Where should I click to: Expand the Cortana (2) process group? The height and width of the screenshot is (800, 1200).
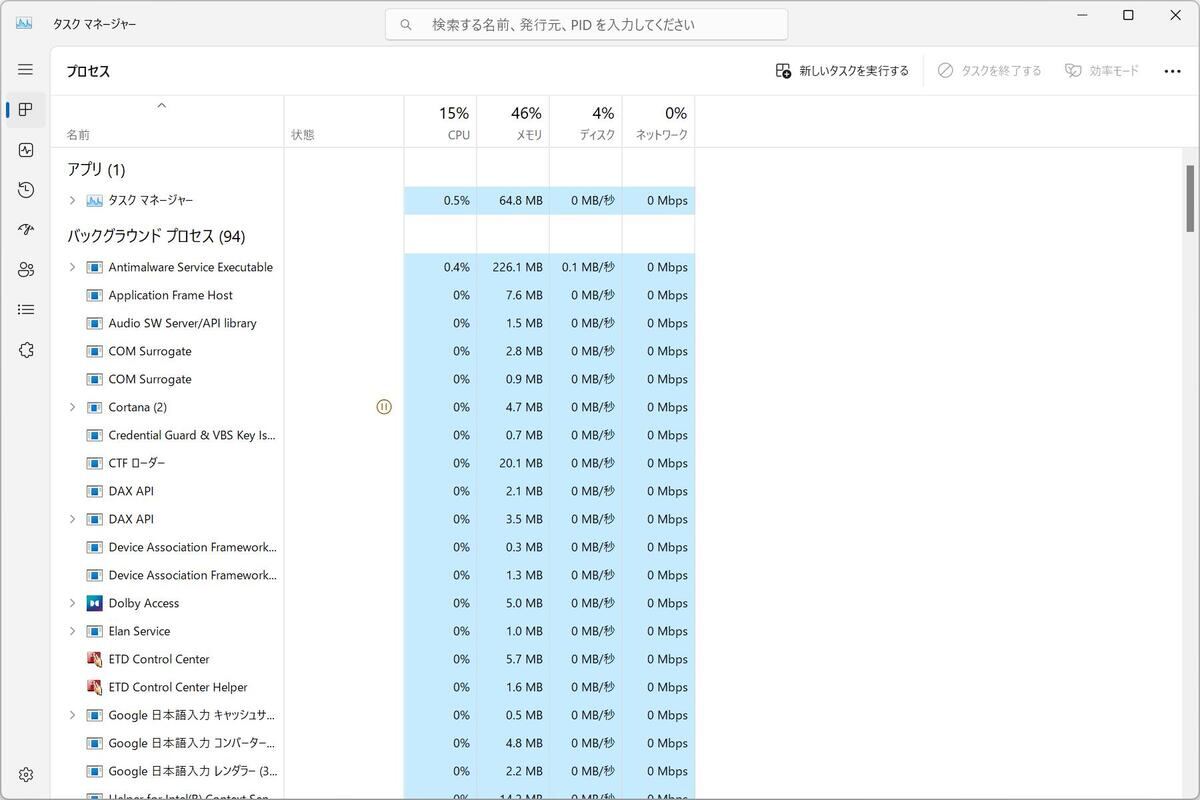72,407
